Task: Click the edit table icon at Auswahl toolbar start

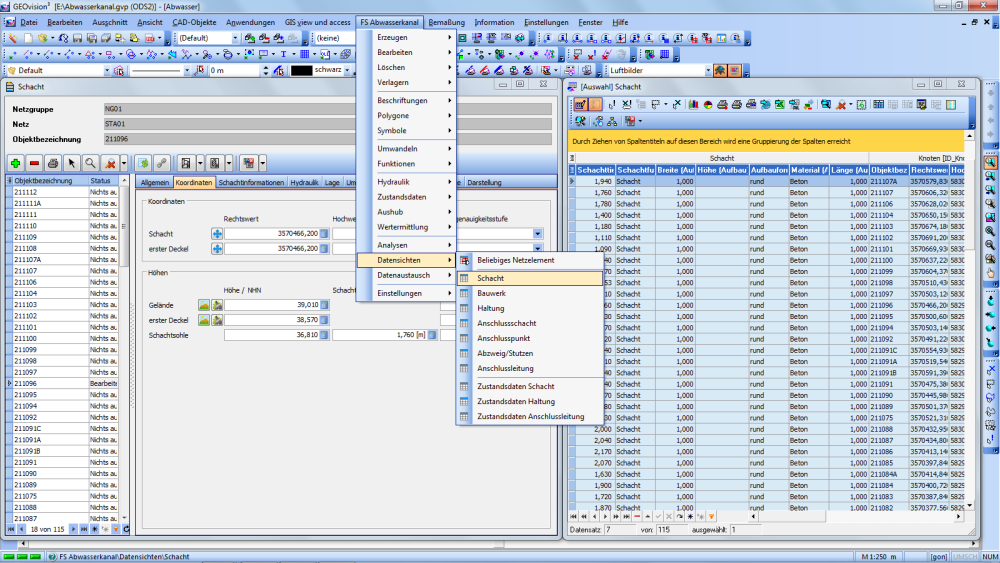Action: pyautogui.click(x=580, y=105)
